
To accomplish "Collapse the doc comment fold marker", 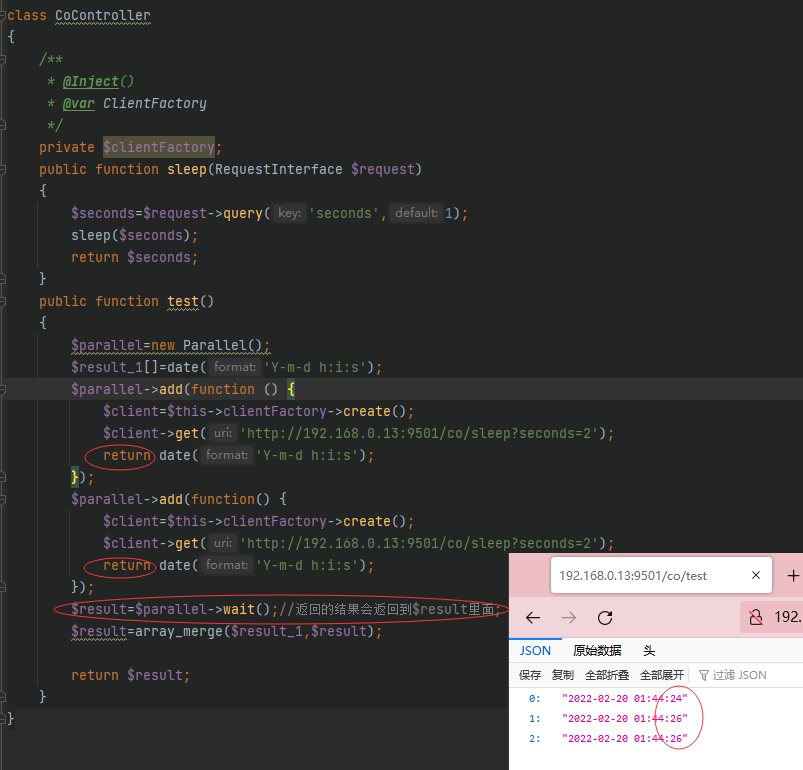I will 3,60.
